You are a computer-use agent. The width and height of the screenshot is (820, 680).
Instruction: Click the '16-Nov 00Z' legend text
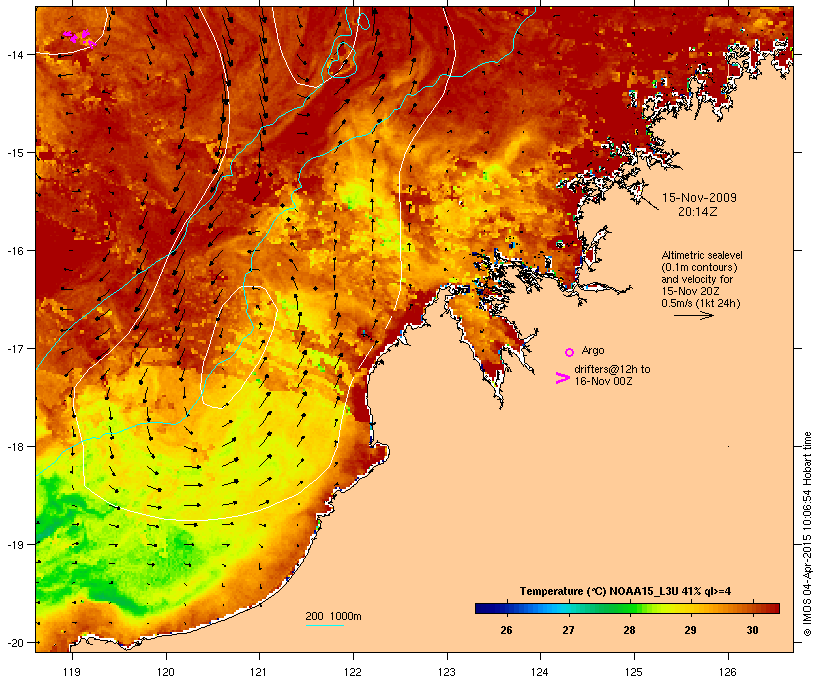(x=603, y=381)
